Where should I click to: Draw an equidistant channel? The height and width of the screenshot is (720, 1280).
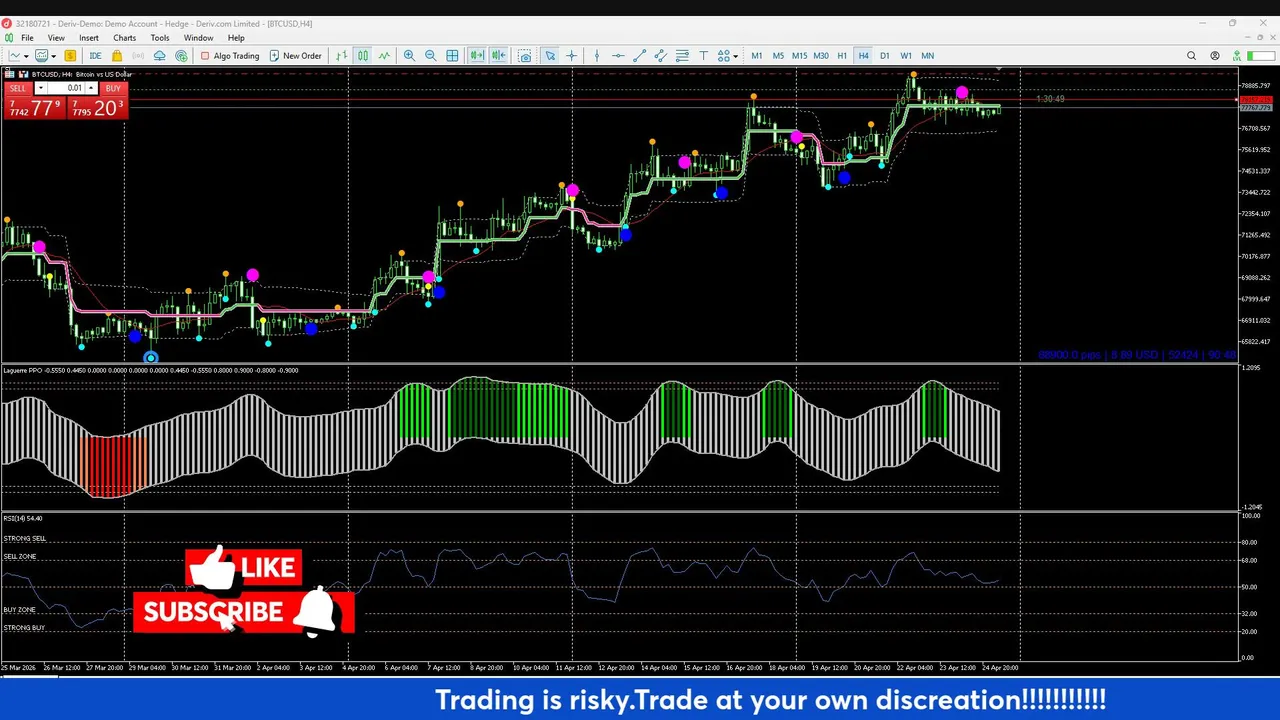[661, 56]
